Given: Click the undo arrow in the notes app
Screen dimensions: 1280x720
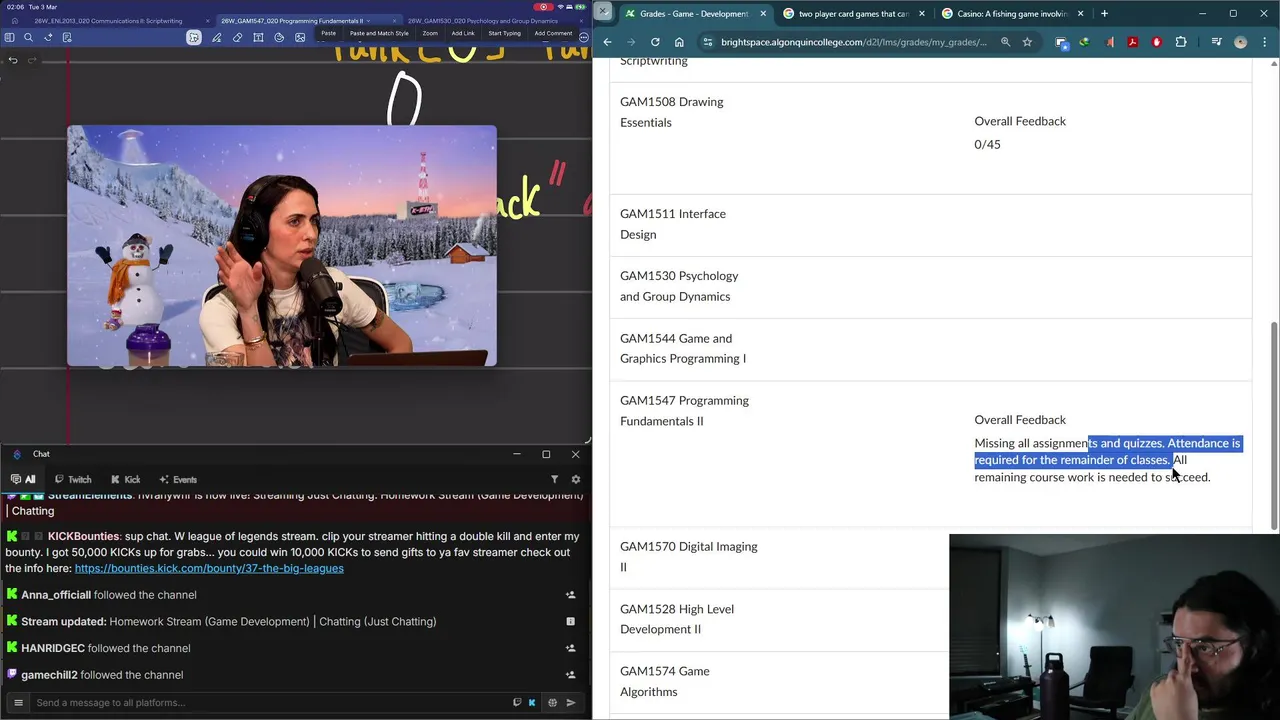Looking at the screenshot, I should [13, 60].
